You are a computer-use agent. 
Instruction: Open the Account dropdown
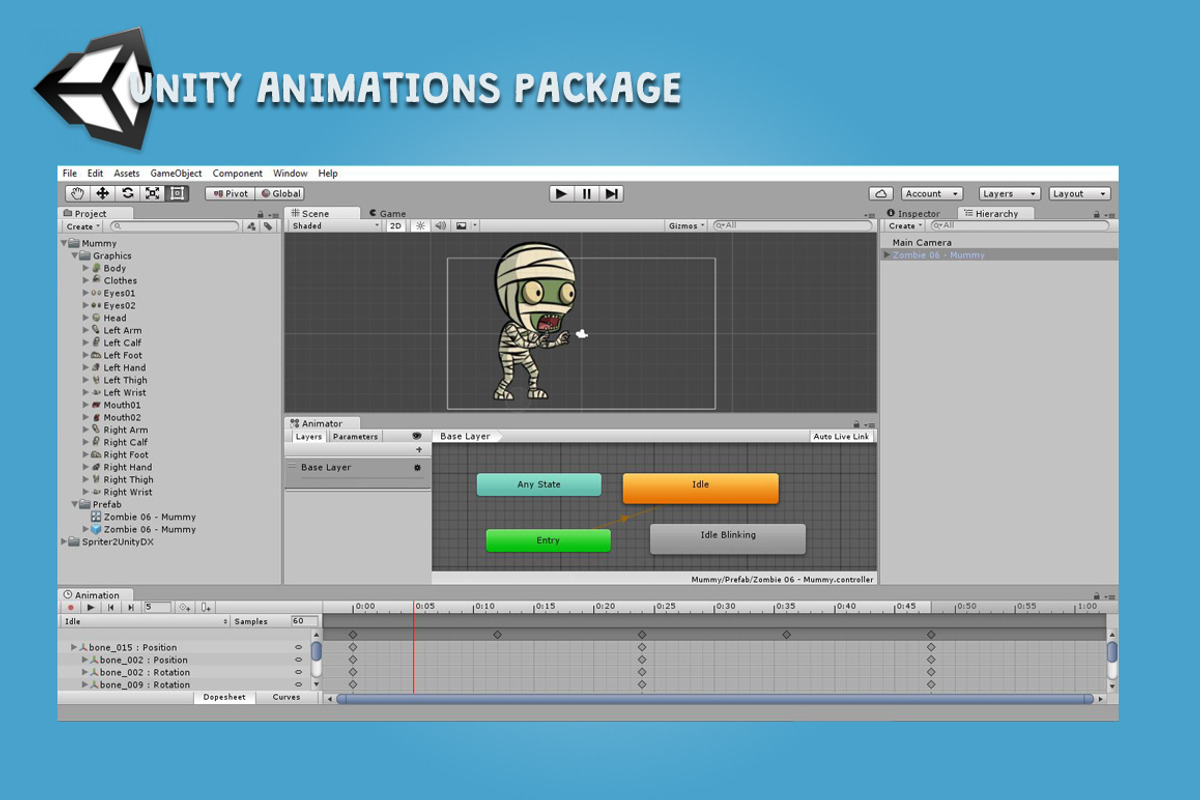point(932,193)
